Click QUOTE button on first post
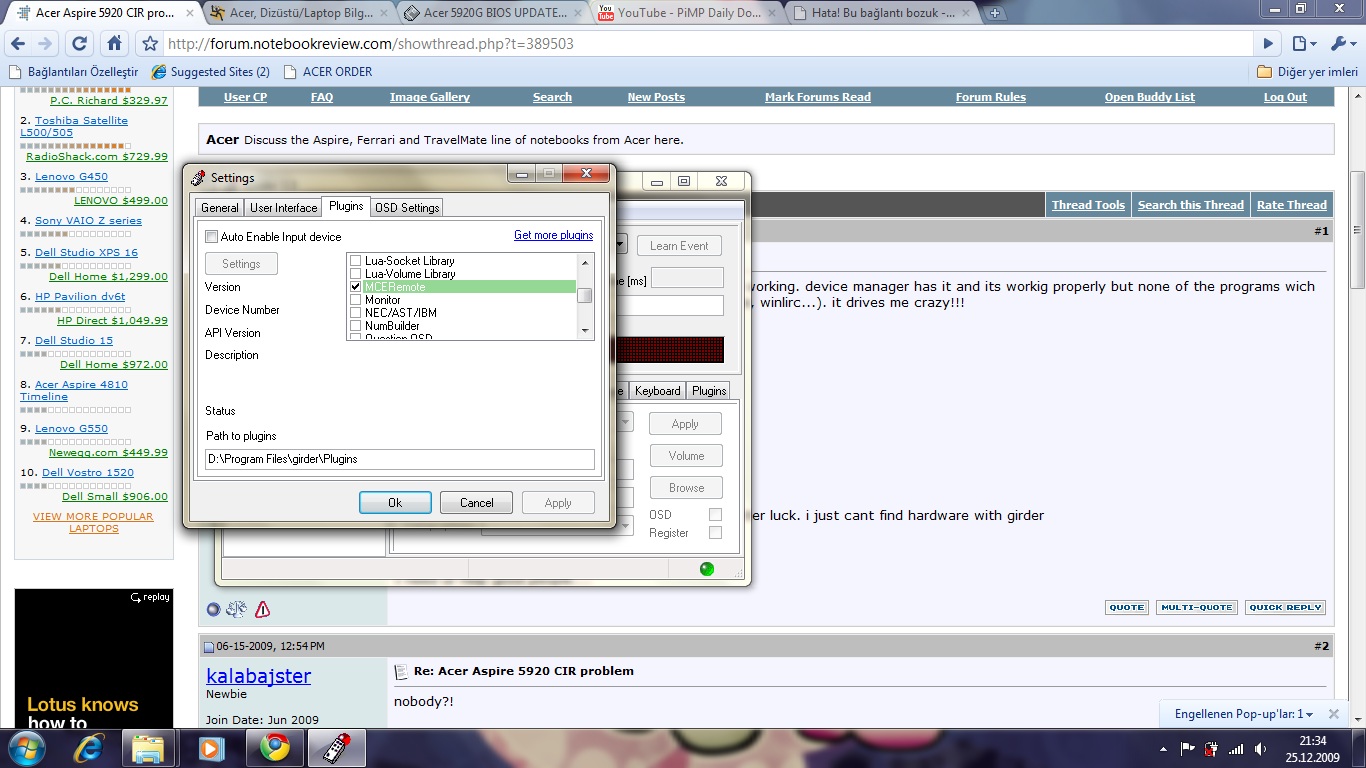The height and width of the screenshot is (768, 1366). point(1127,607)
